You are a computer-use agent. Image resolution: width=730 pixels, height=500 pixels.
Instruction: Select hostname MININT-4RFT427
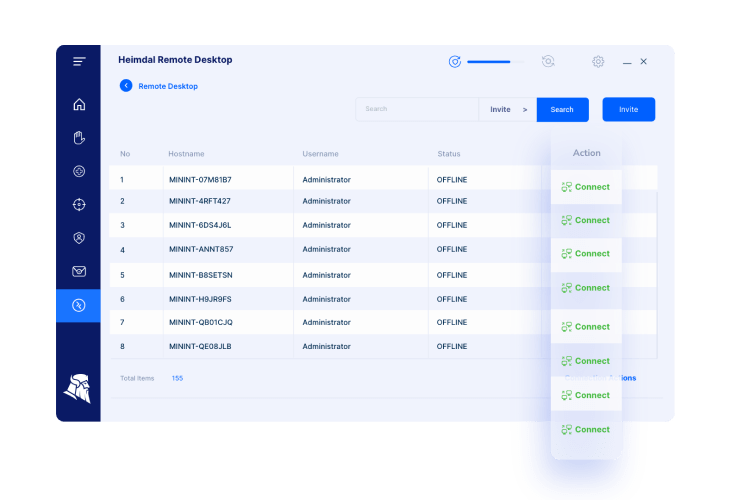[200, 201]
